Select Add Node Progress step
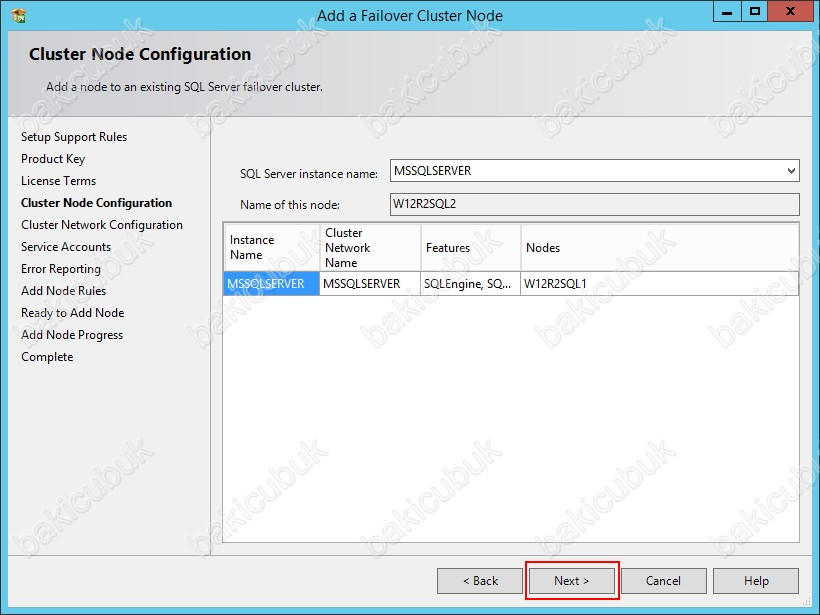The width and height of the screenshot is (820, 615). (72, 335)
